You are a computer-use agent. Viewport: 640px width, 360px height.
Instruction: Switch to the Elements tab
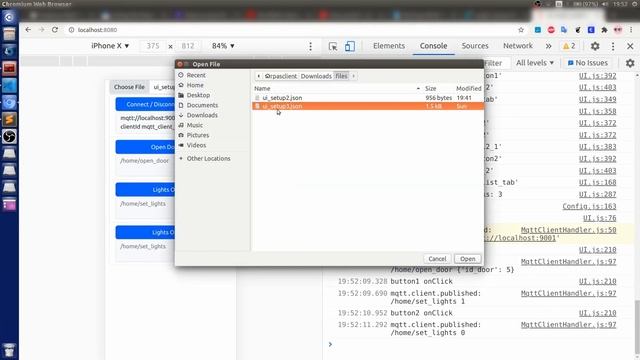click(389, 46)
